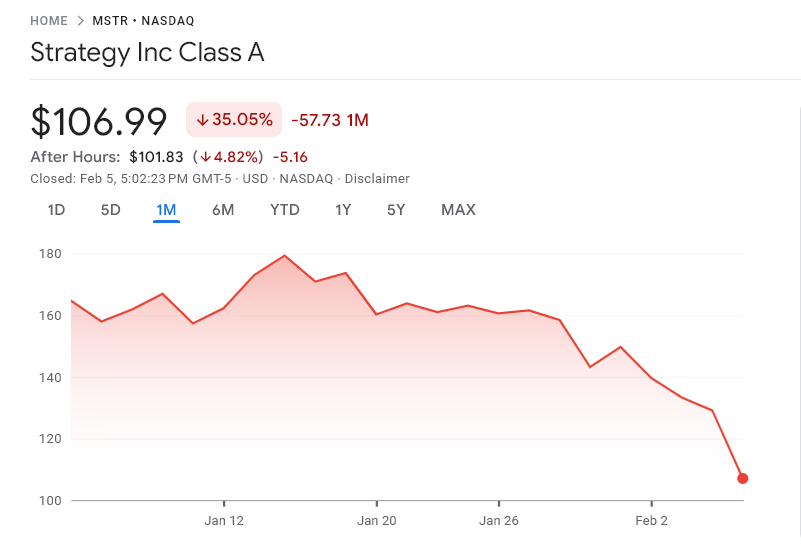Open the Disclaimer link
801x545 pixels.
click(377, 179)
